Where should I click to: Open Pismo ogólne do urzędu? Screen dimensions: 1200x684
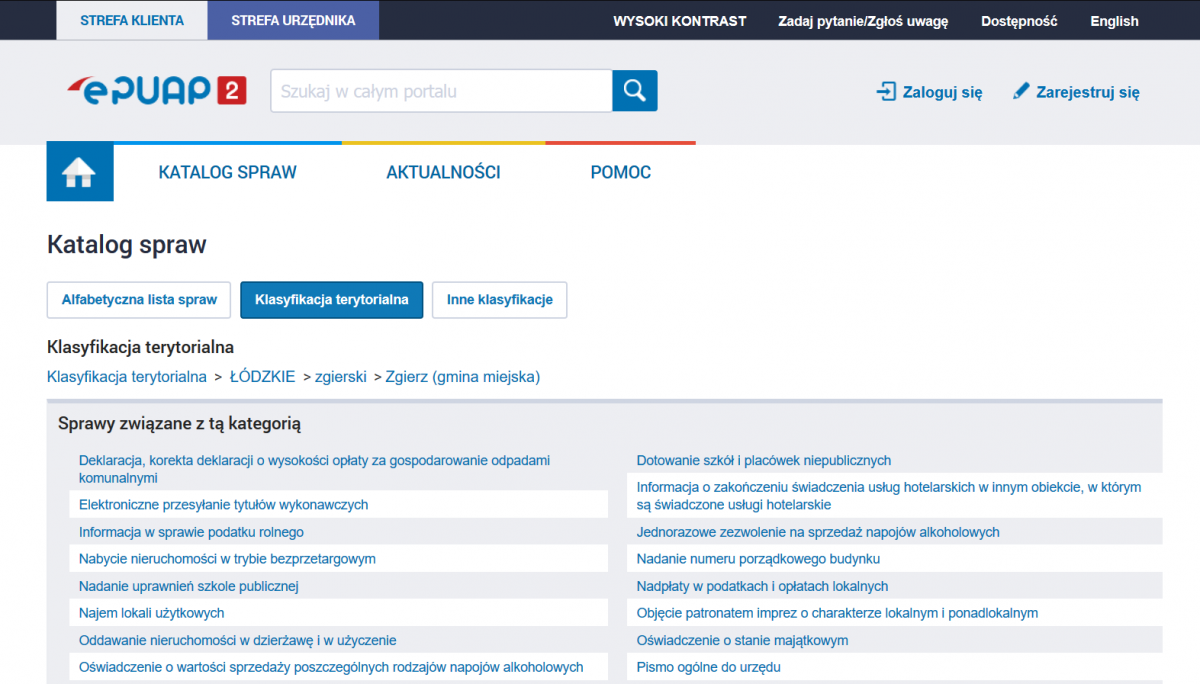708,667
